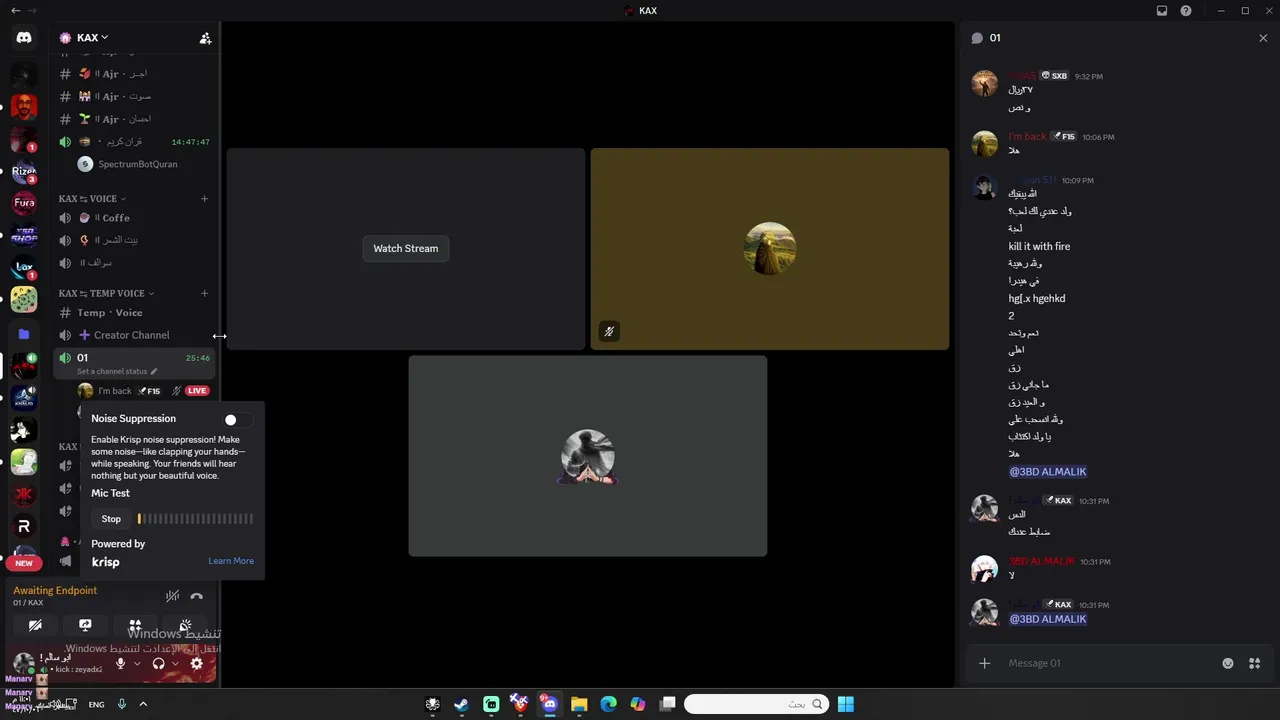Viewport: 1280px width, 720px height.
Task: Click the invite members icon beside KAX
Action: tap(205, 38)
